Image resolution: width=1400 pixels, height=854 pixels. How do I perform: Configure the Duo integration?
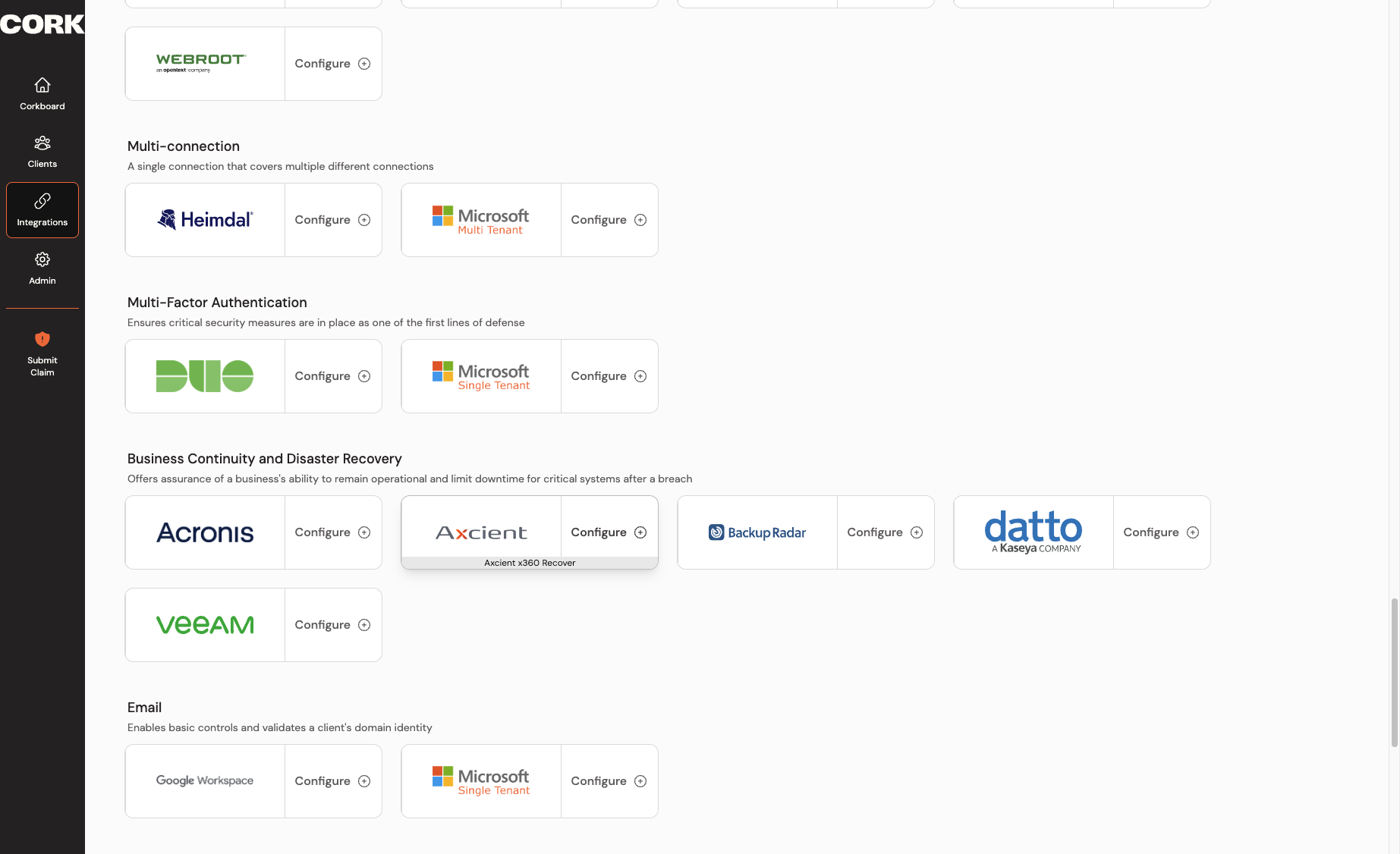tap(332, 376)
